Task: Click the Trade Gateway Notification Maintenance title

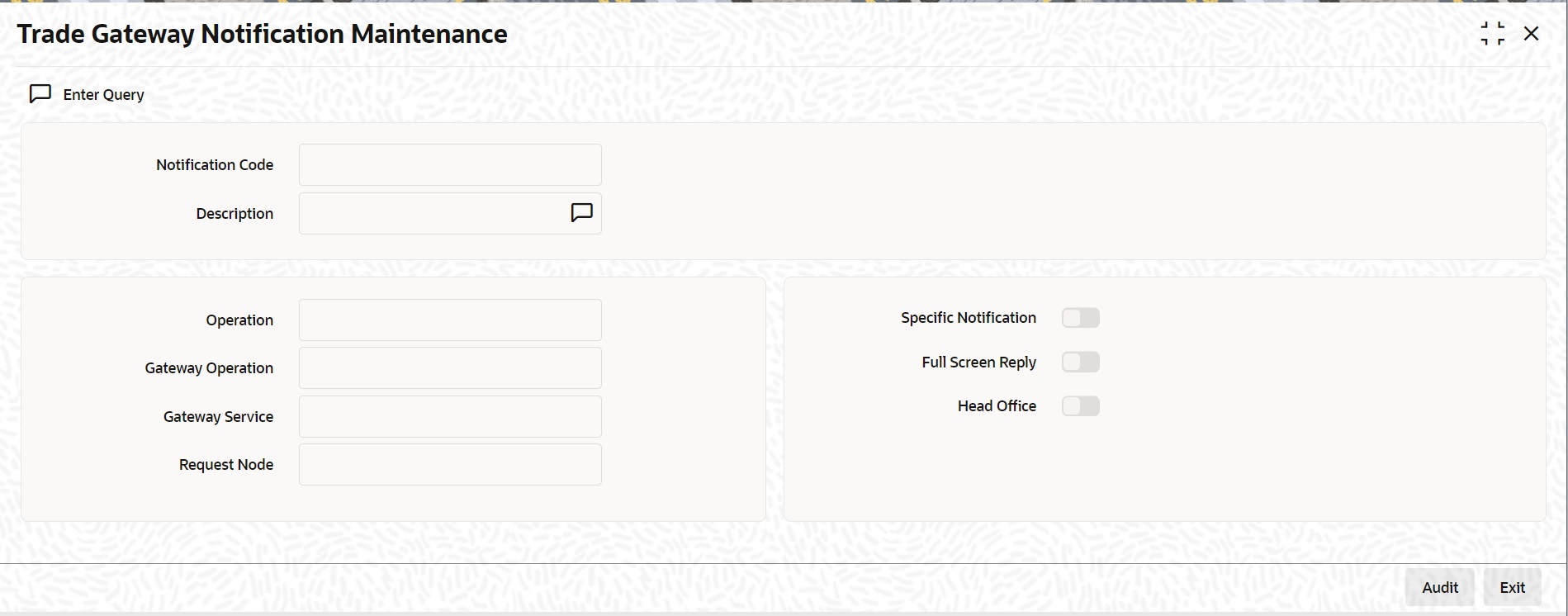Action: point(263,34)
